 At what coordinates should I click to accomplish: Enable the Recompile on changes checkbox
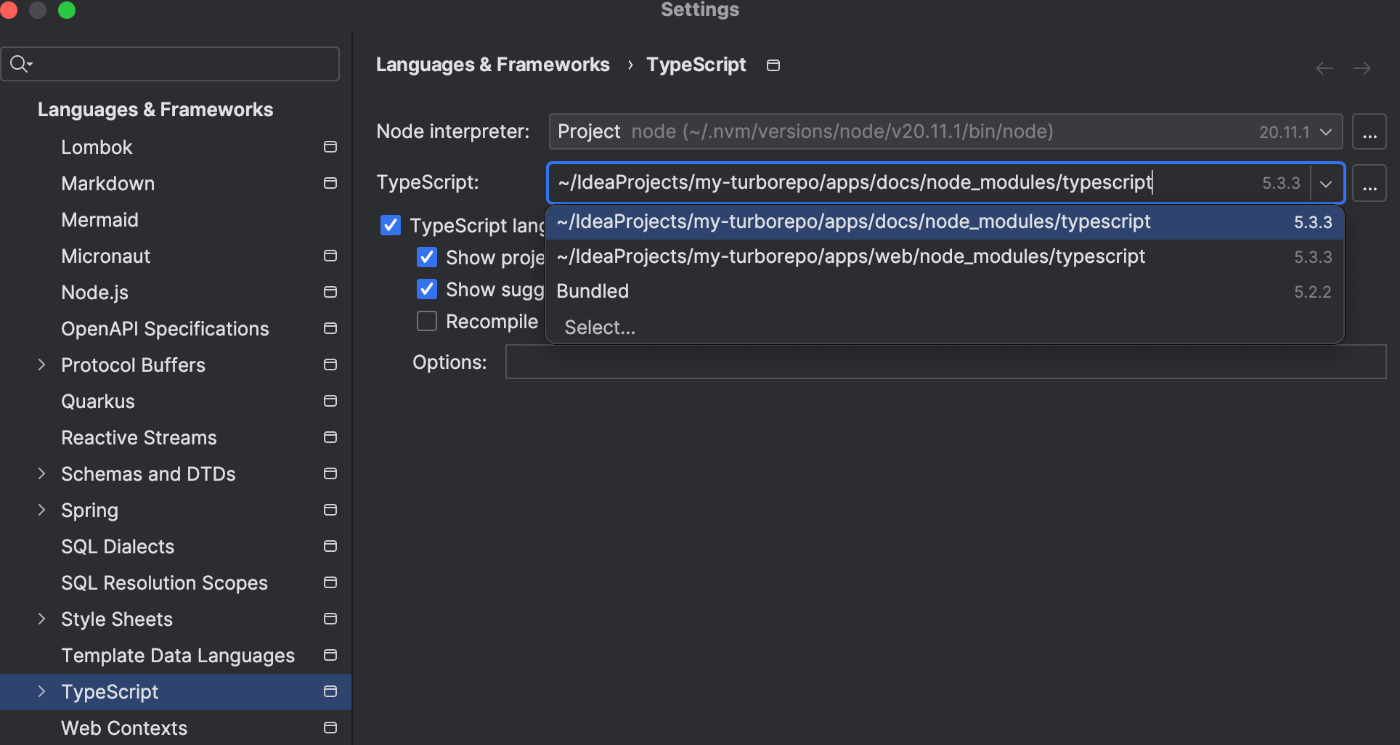point(427,321)
